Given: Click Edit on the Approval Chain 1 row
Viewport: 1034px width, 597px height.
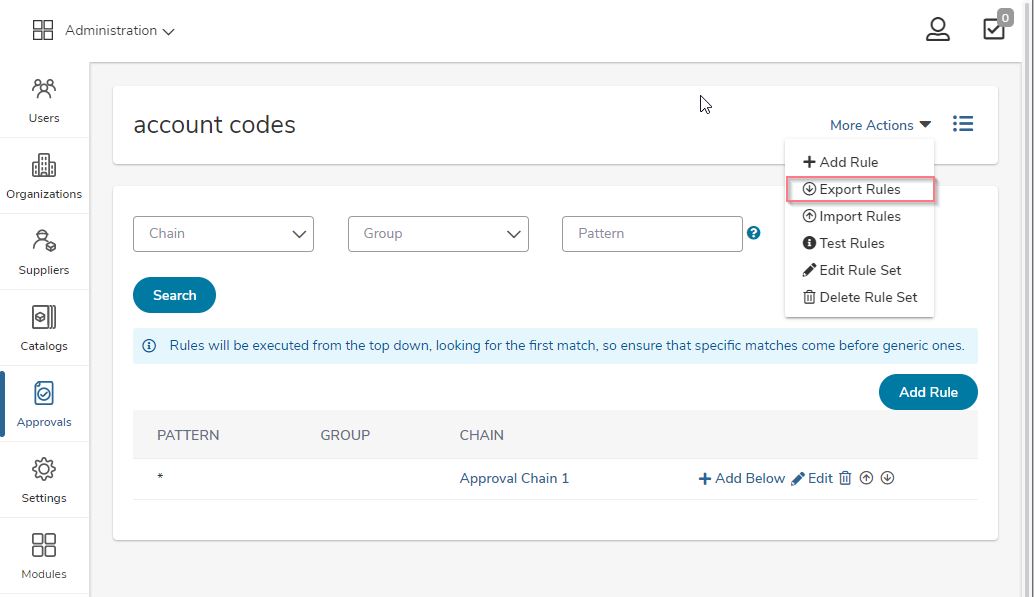Looking at the screenshot, I should point(812,478).
